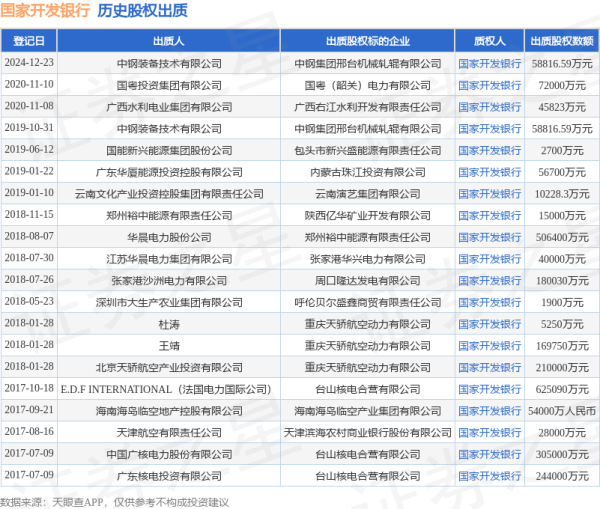Click pledgor name 王靖

[169, 346]
